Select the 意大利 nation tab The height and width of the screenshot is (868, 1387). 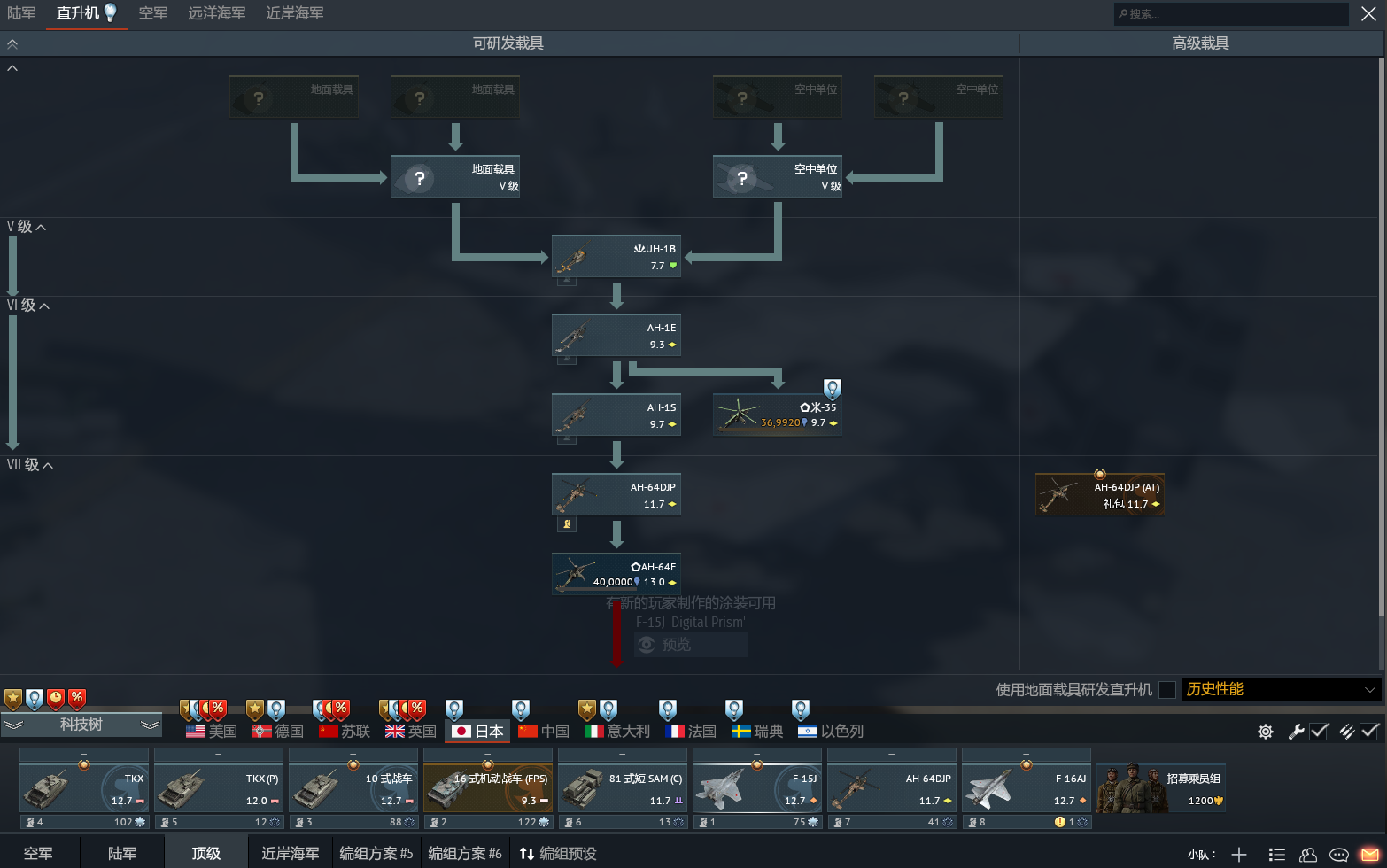[617, 731]
